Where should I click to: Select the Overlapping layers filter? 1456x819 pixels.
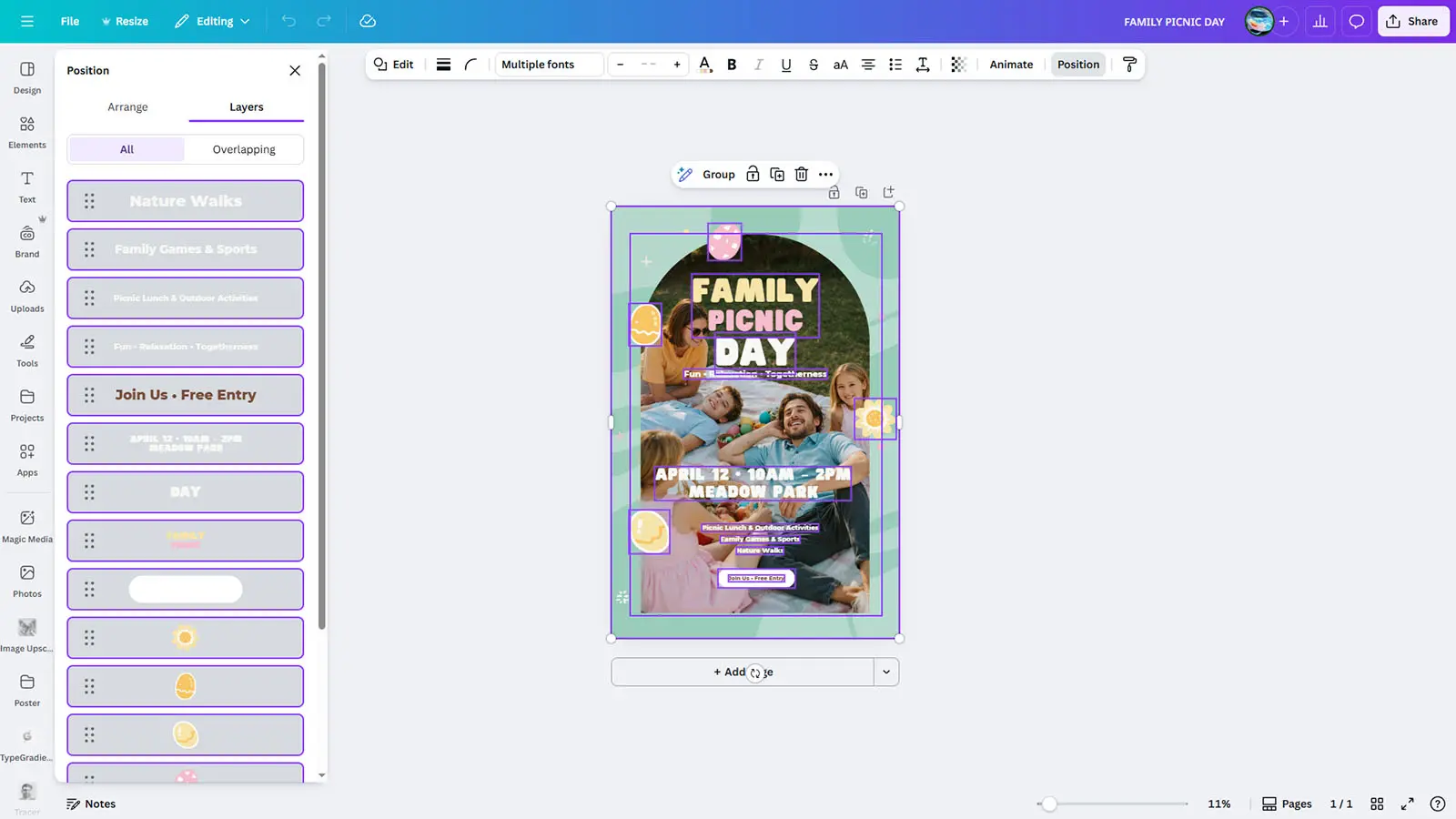click(x=244, y=149)
